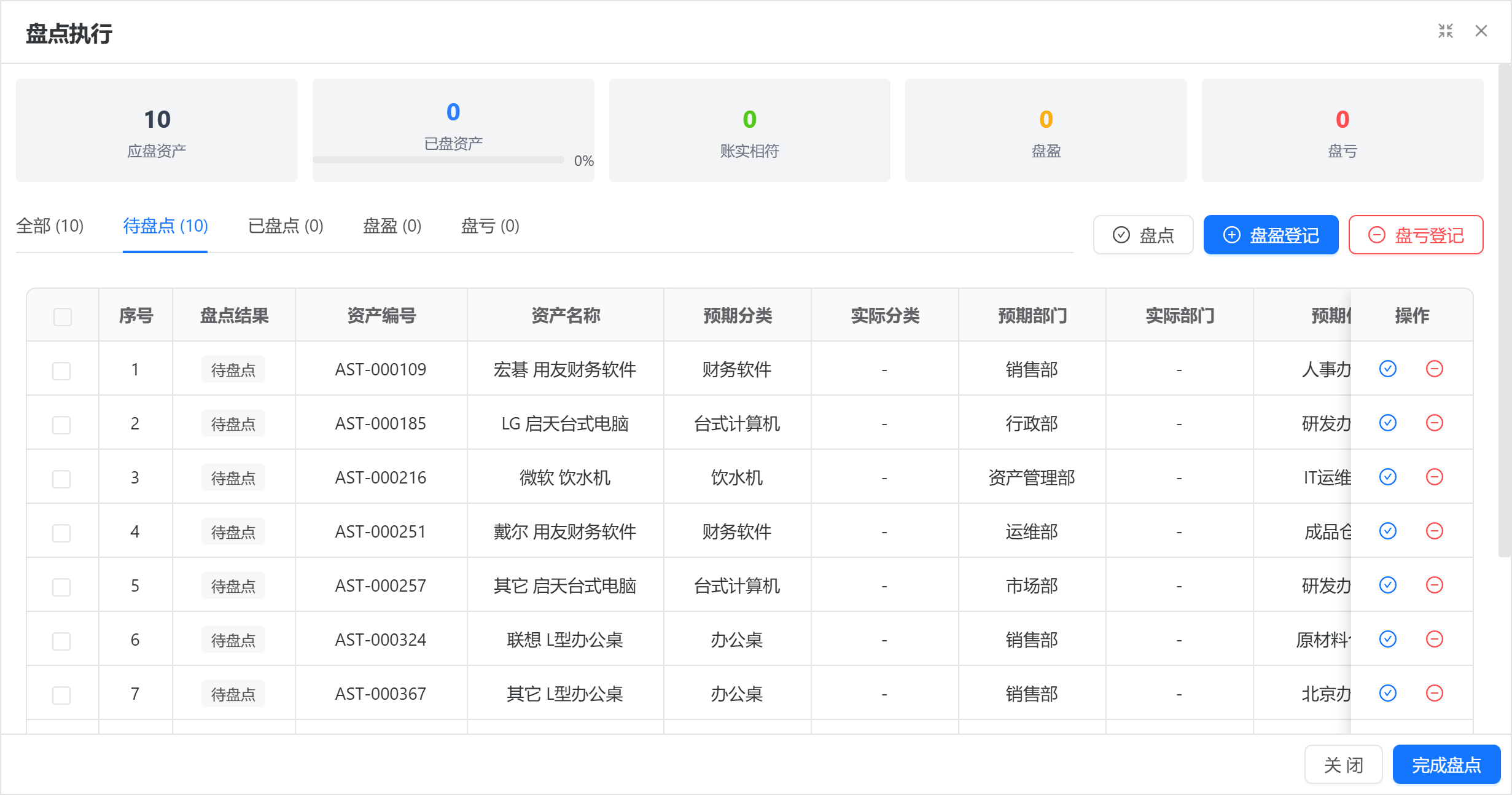This screenshot has height=795, width=1512.
Task: Click the 完成盘点 button
Action: point(1446,764)
